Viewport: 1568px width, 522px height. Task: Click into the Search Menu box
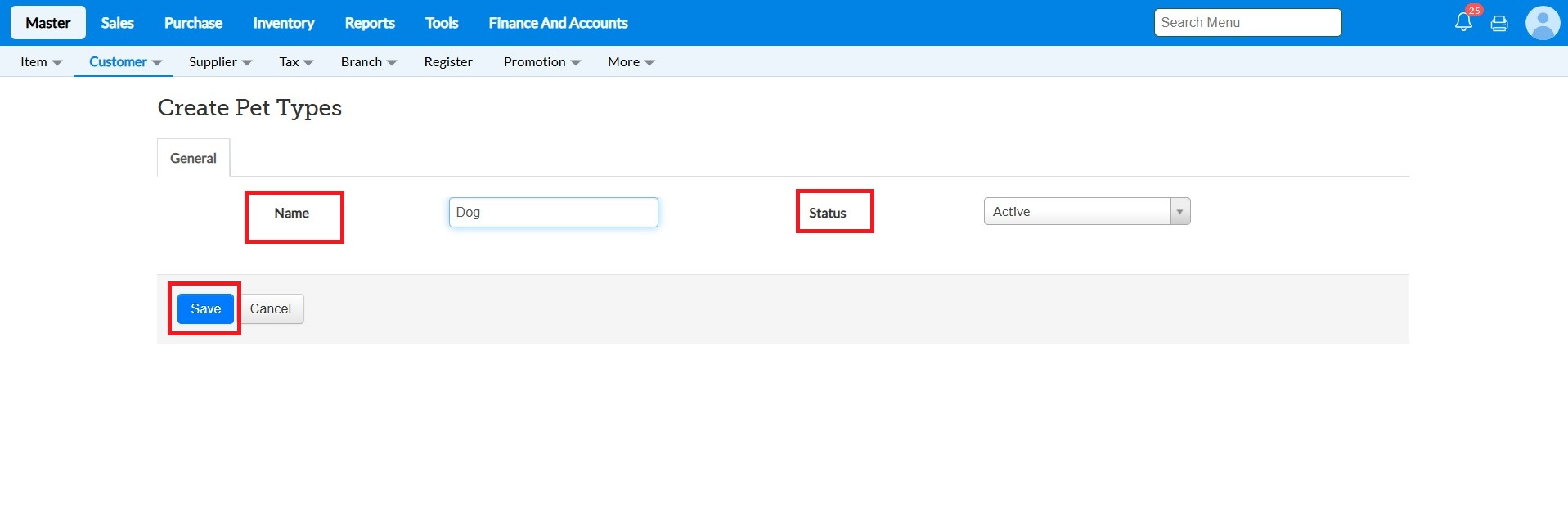click(1247, 23)
